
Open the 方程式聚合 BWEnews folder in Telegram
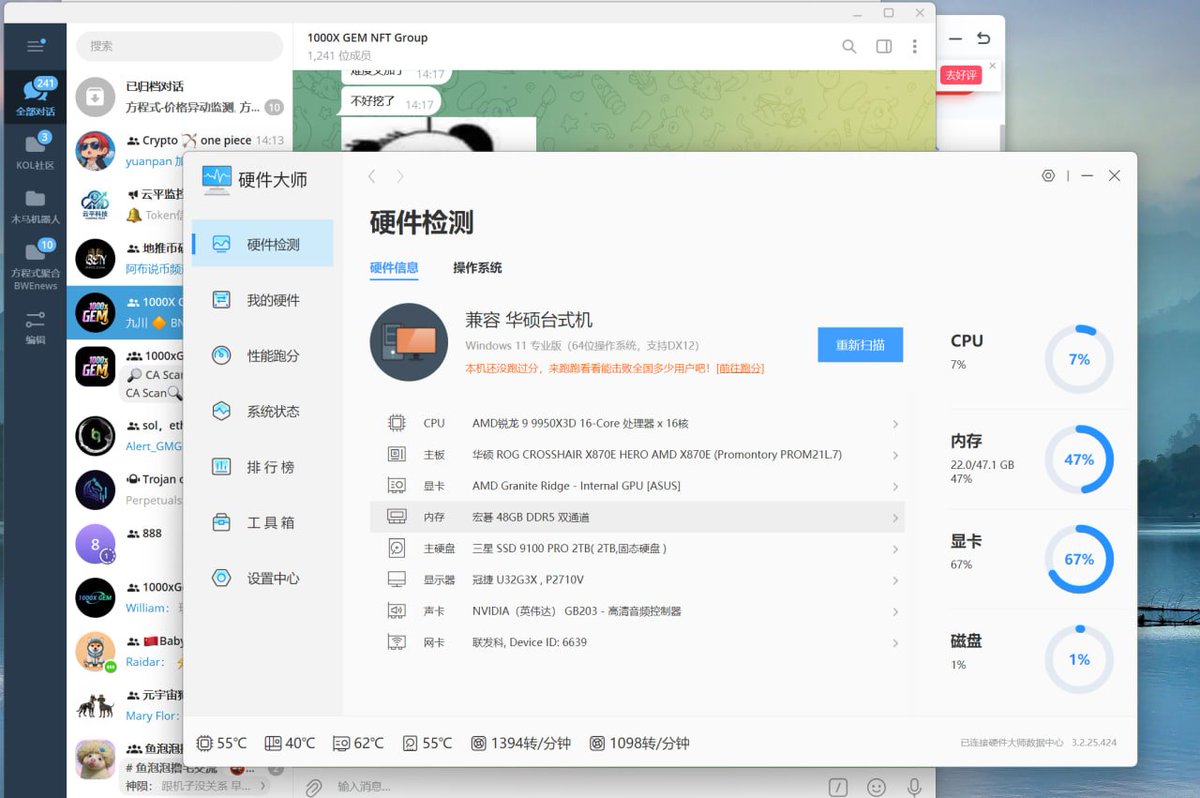tap(35, 264)
